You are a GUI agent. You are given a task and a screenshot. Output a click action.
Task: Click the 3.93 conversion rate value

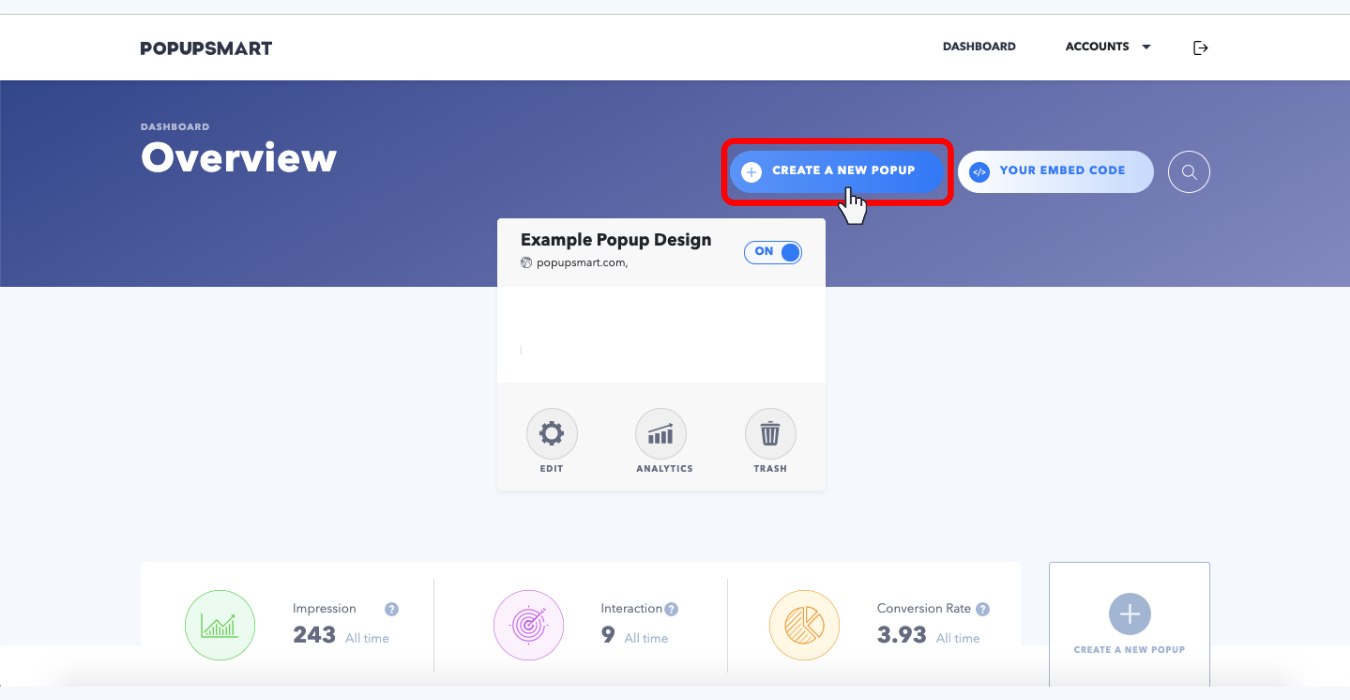pos(902,635)
